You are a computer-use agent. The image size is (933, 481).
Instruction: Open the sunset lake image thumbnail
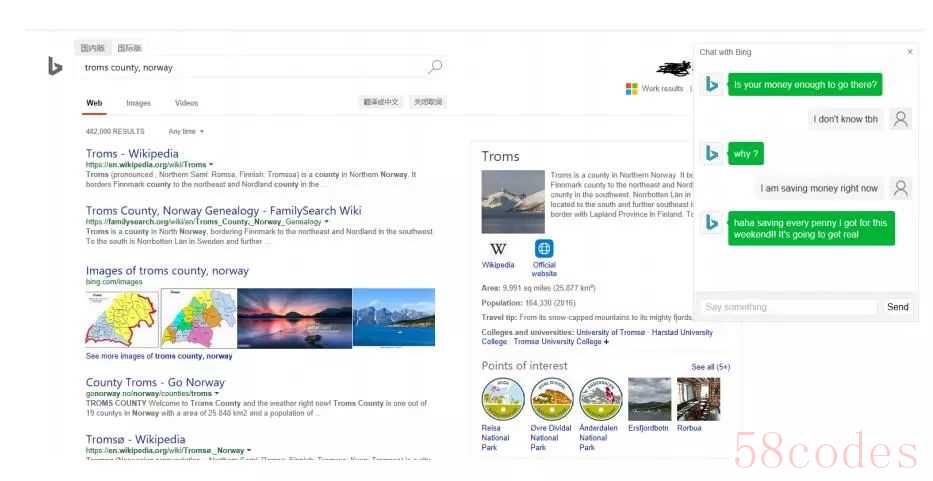(x=294, y=318)
